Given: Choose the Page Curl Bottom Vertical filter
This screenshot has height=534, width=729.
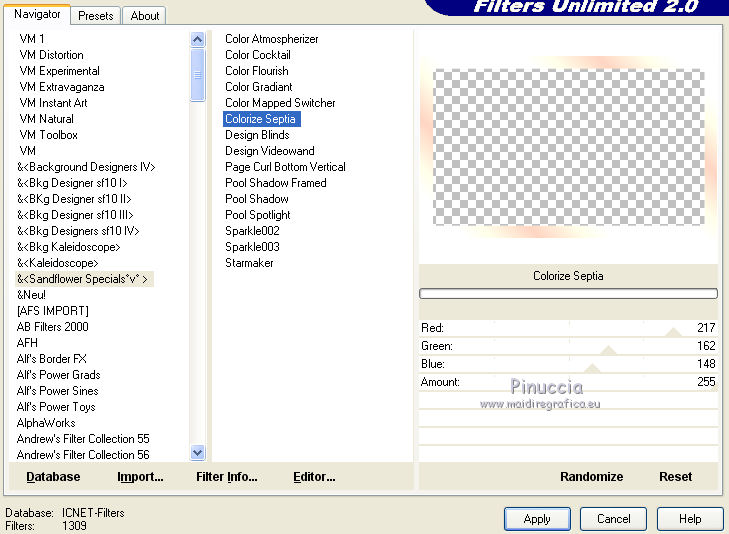Looking at the screenshot, I should click(285, 167).
